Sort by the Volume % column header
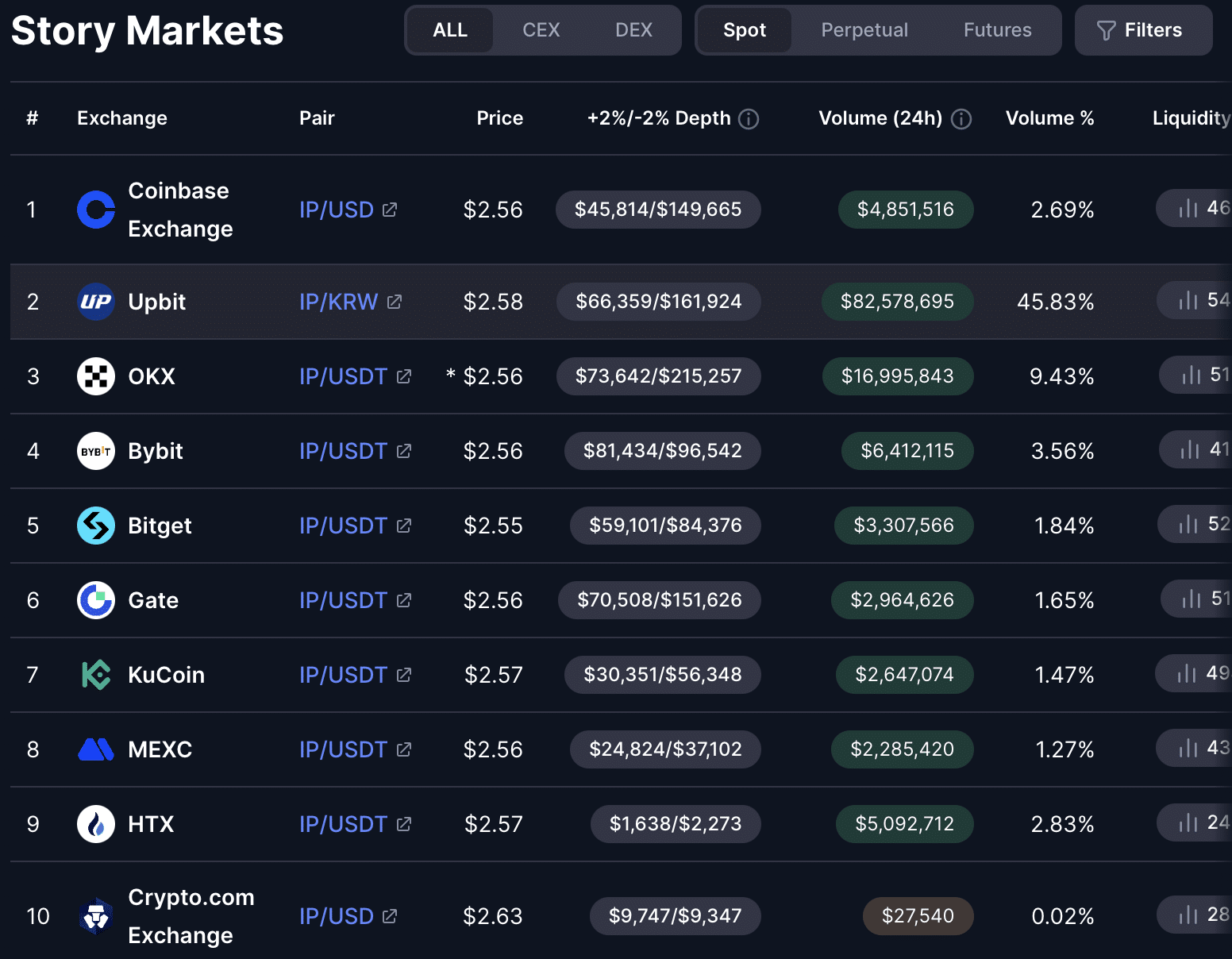Viewport: 1232px width, 959px height. (x=1050, y=118)
